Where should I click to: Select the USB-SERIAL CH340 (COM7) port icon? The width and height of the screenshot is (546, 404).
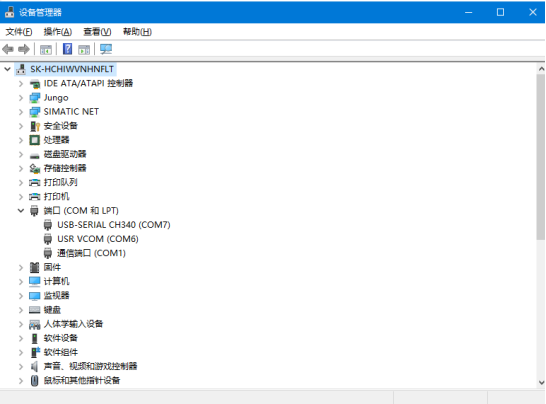coord(48,225)
